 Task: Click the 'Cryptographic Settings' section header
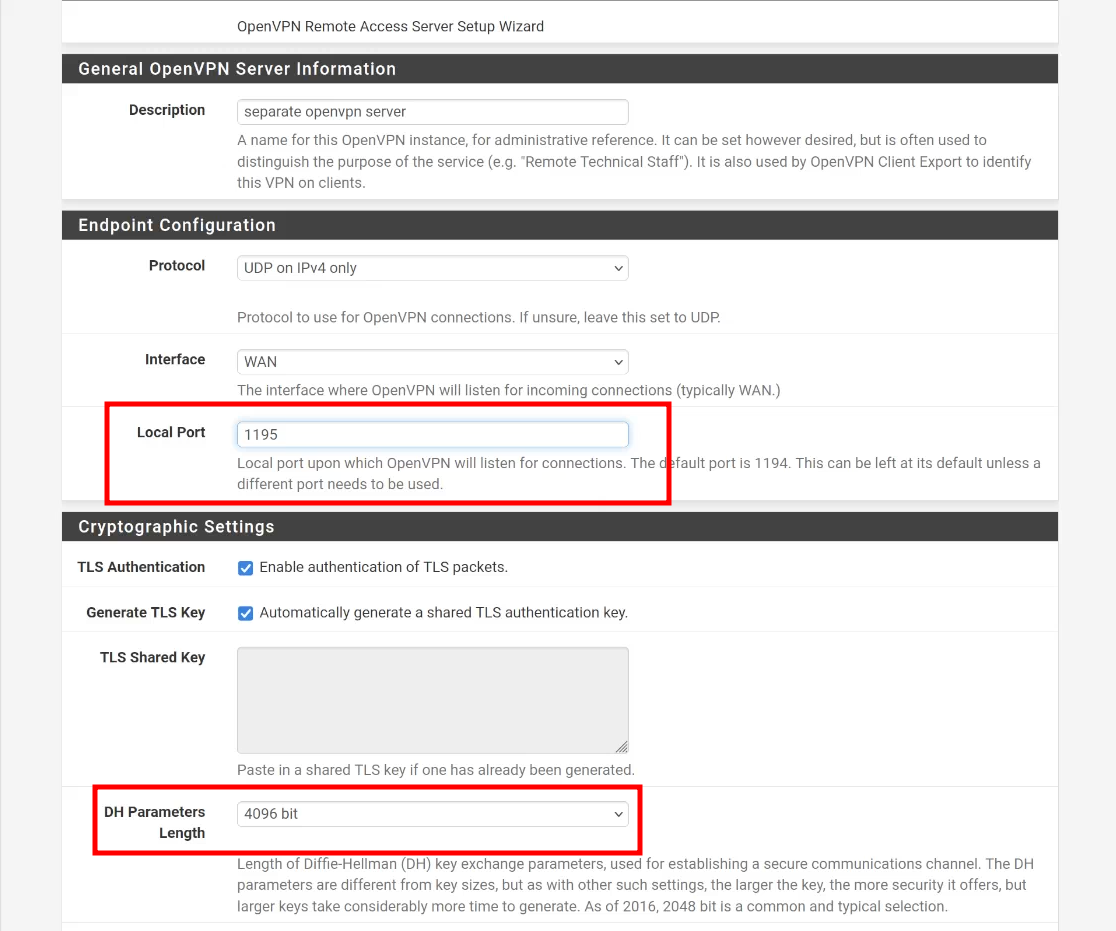tap(176, 527)
